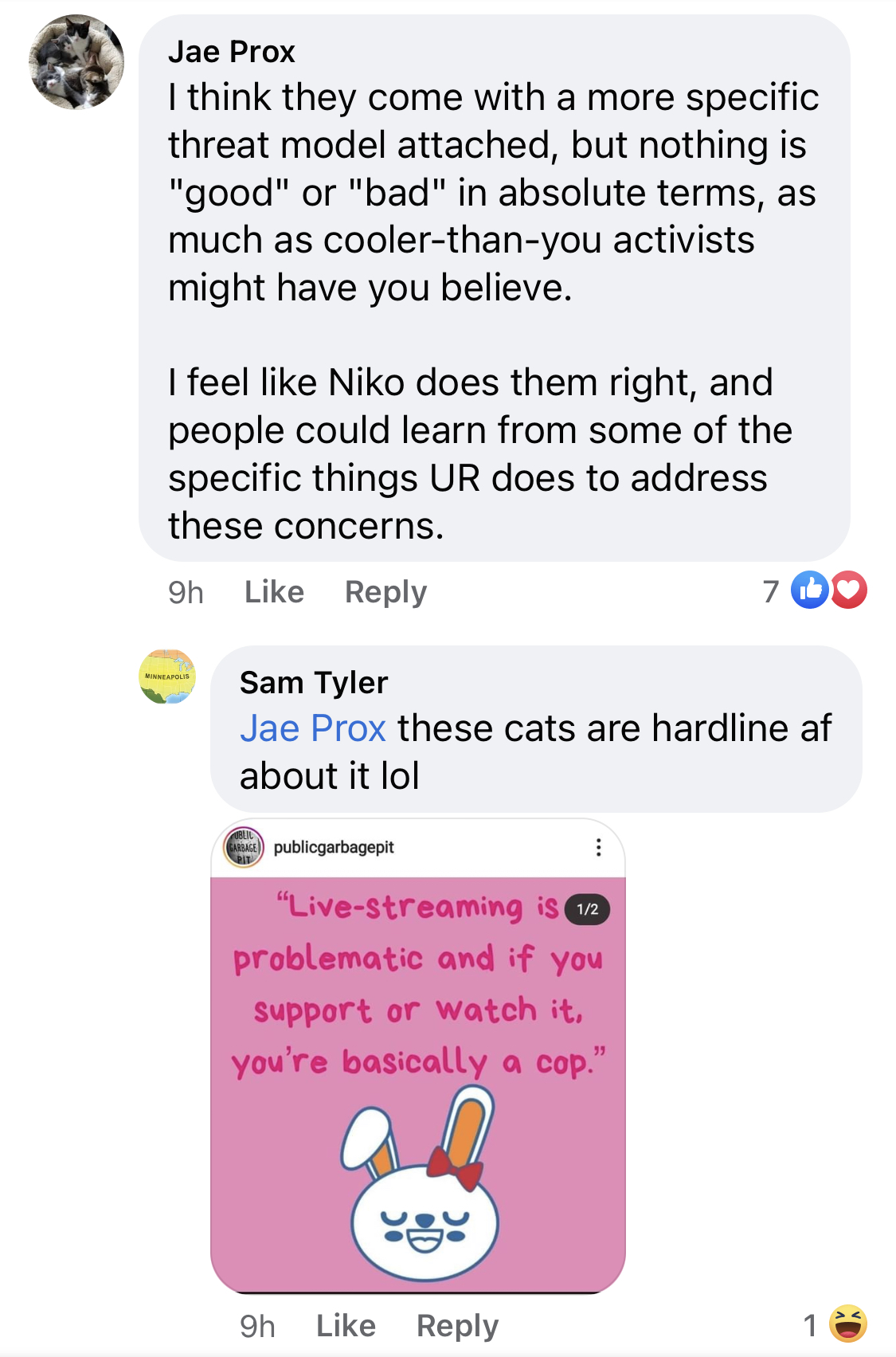The width and height of the screenshot is (896, 1357).
Task: View the 1 reaction count on Sam's reply
Action: click(x=810, y=1326)
